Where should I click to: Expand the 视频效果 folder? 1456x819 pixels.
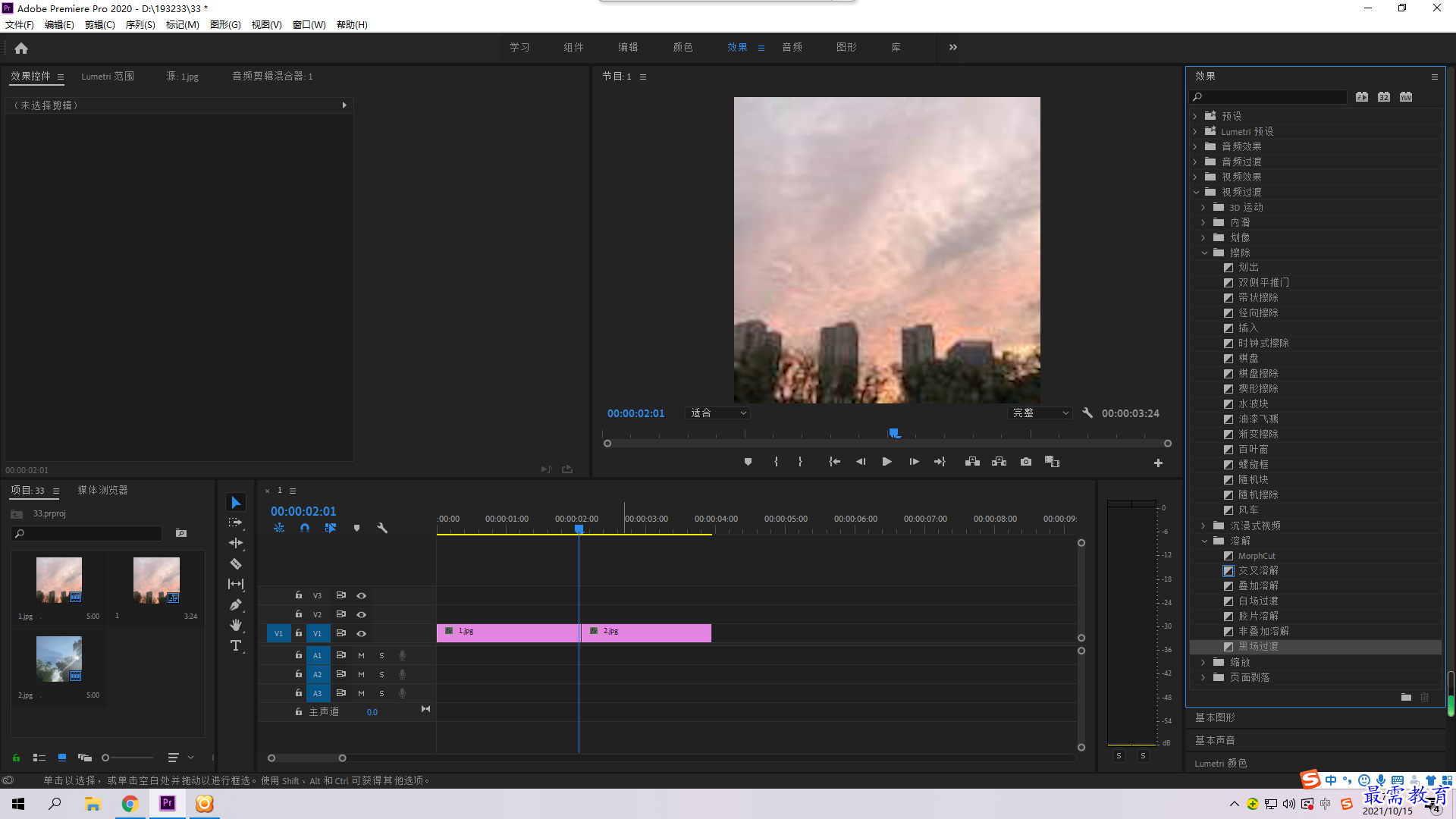coord(1195,177)
